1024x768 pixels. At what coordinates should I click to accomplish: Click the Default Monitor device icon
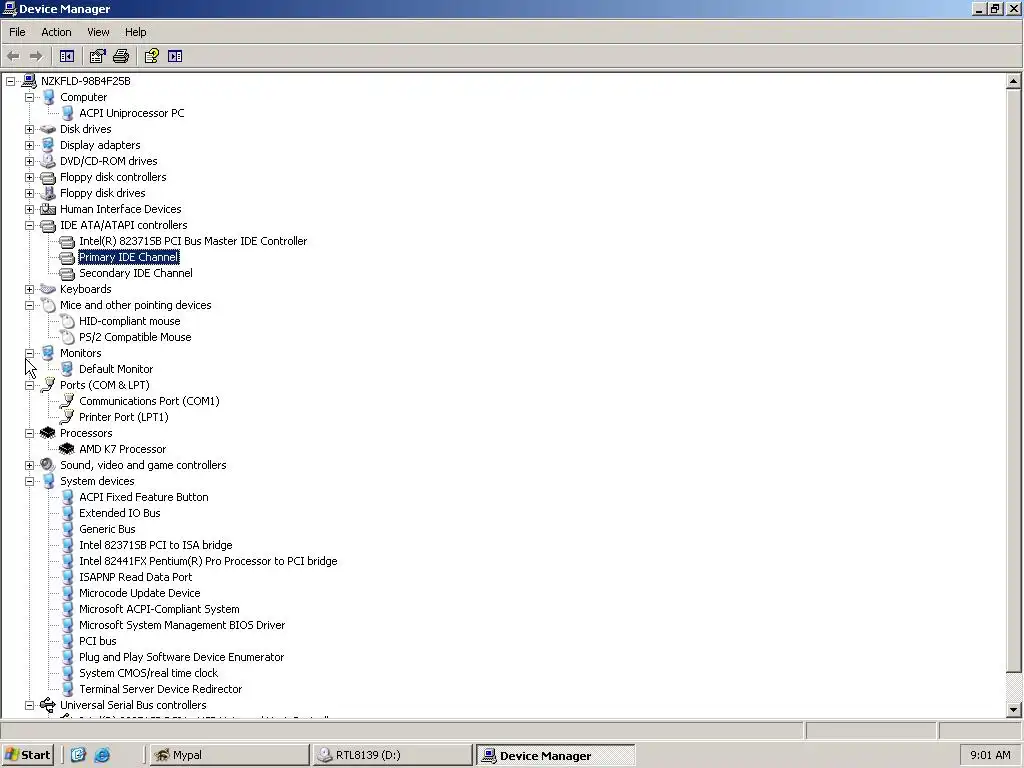(67, 369)
